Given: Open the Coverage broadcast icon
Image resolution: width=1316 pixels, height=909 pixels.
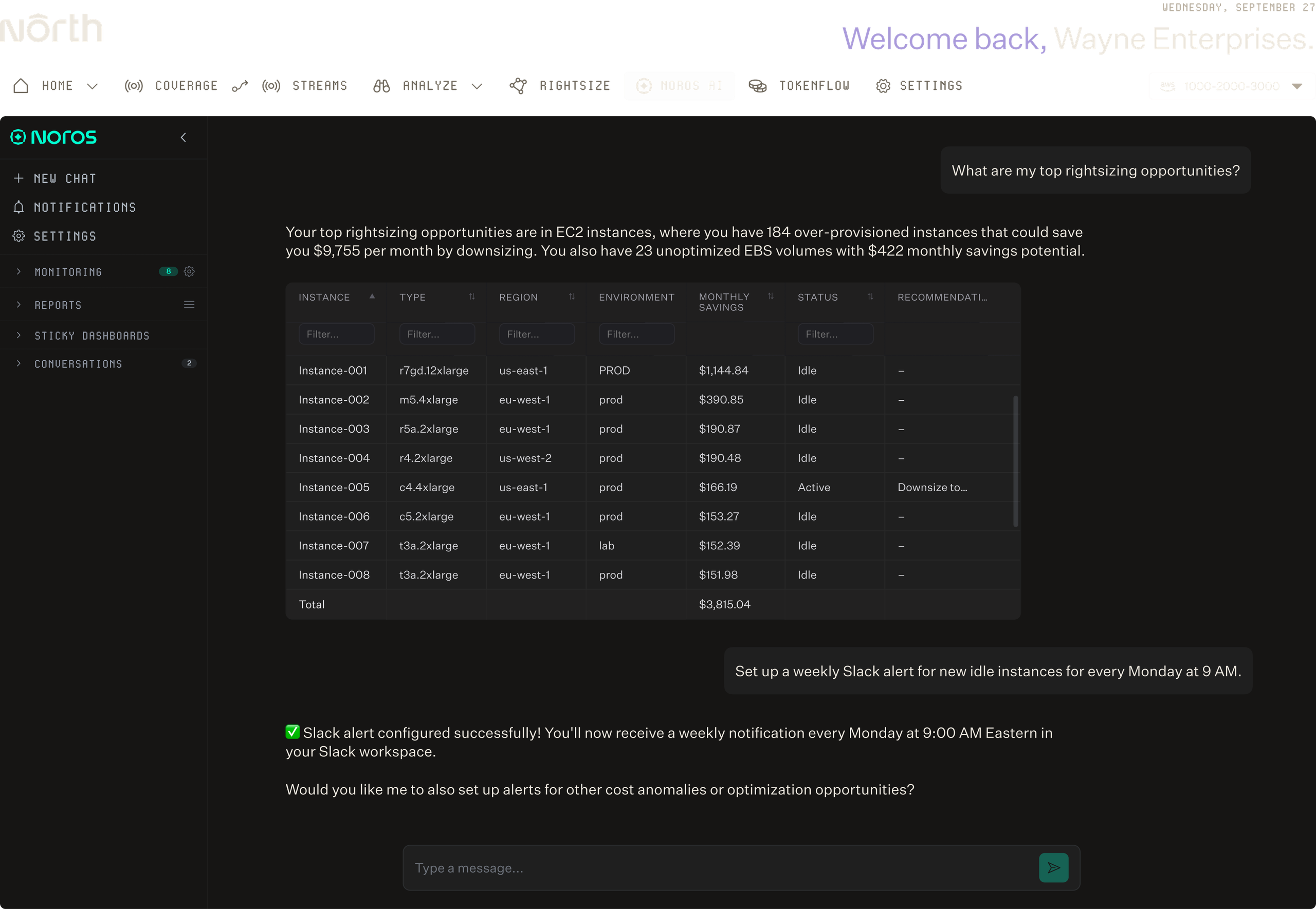Looking at the screenshot, I should (134, 86).
